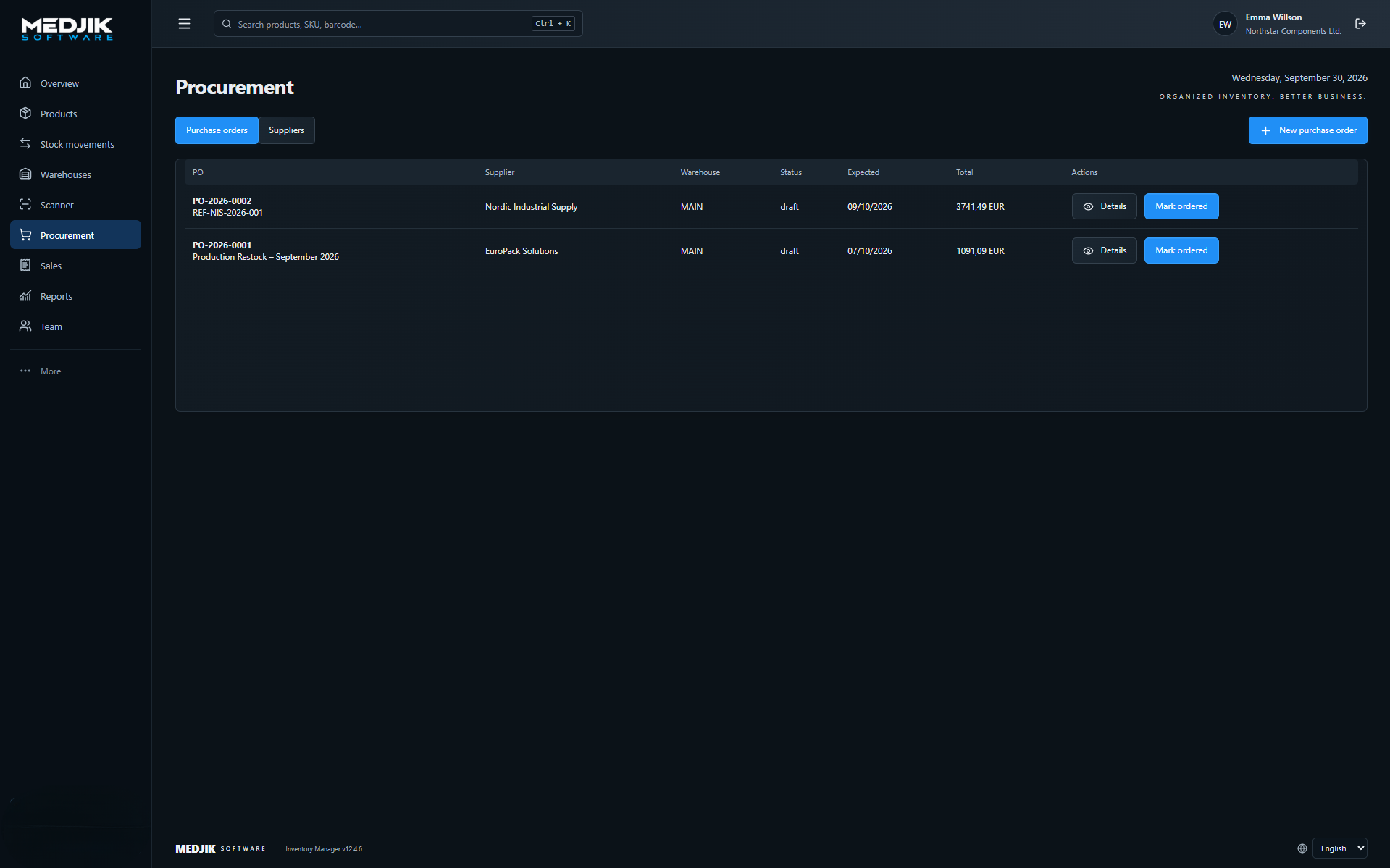Click the 09/10/2026 expected date
Screen dimensions: 1390x868
pos(869,207)
